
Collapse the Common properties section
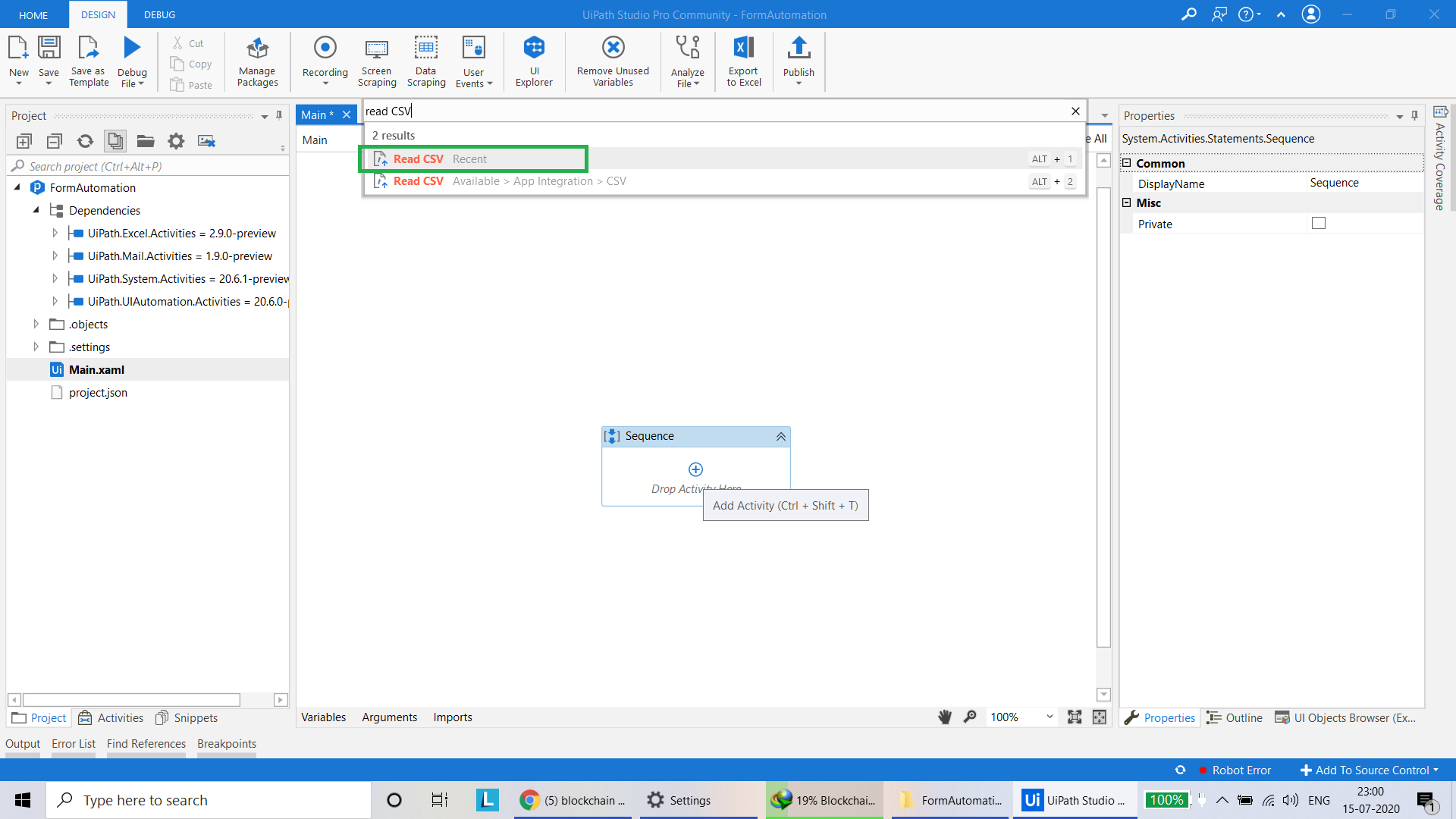pyautogui.click(x=1127, y=163)
